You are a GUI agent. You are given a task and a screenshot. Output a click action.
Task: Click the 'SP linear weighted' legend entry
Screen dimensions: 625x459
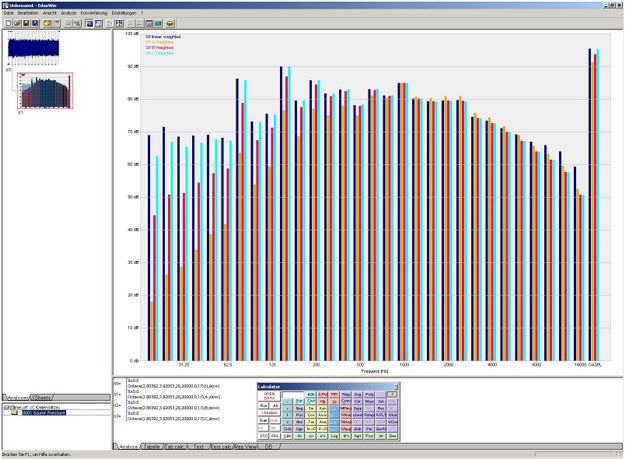[x=161, y=35]
